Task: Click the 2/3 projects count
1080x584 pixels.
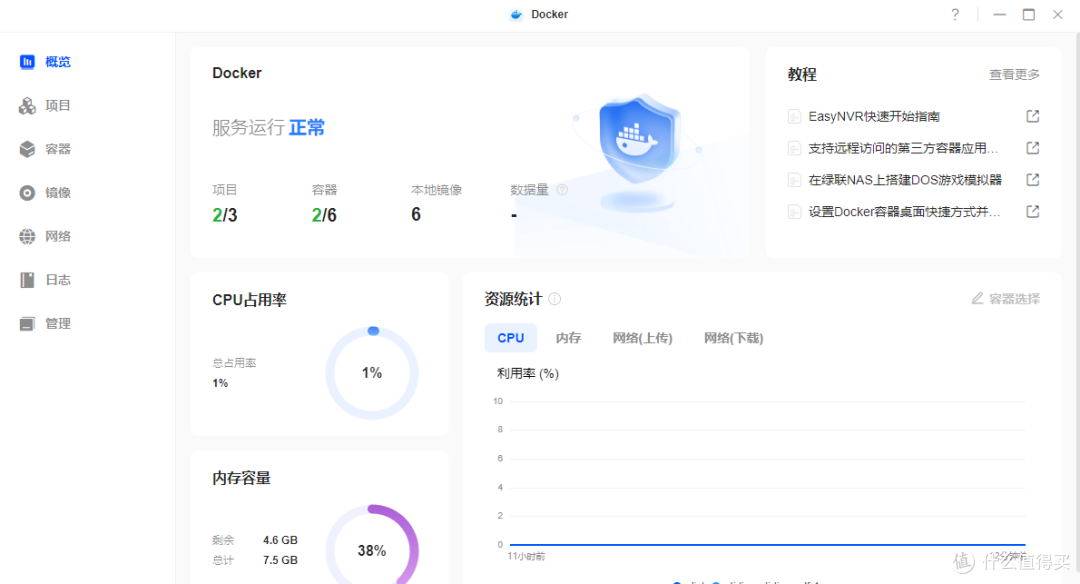Action: click(x=225, y=215)
